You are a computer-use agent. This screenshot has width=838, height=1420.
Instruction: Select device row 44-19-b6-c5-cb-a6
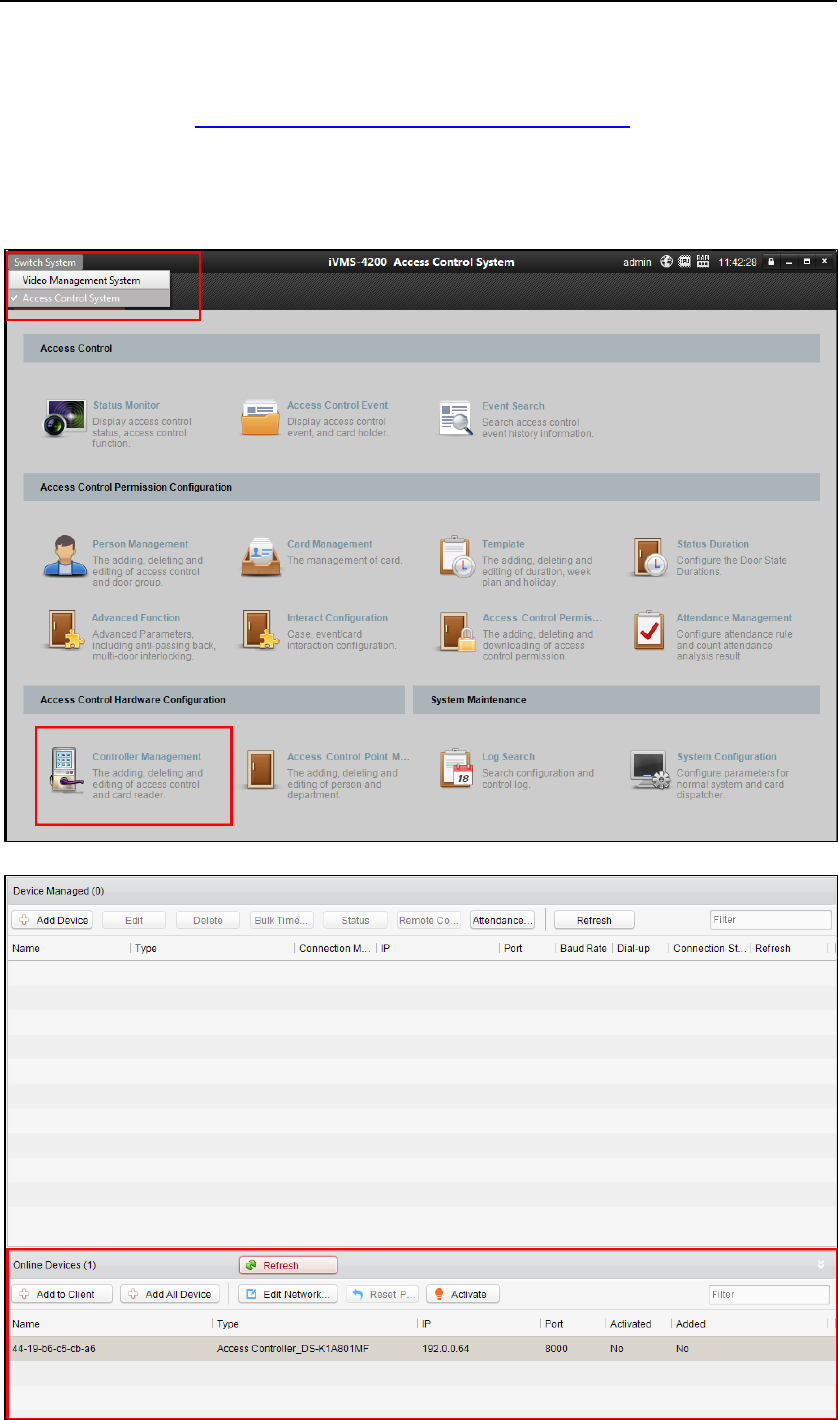[x=420, y=1348]
